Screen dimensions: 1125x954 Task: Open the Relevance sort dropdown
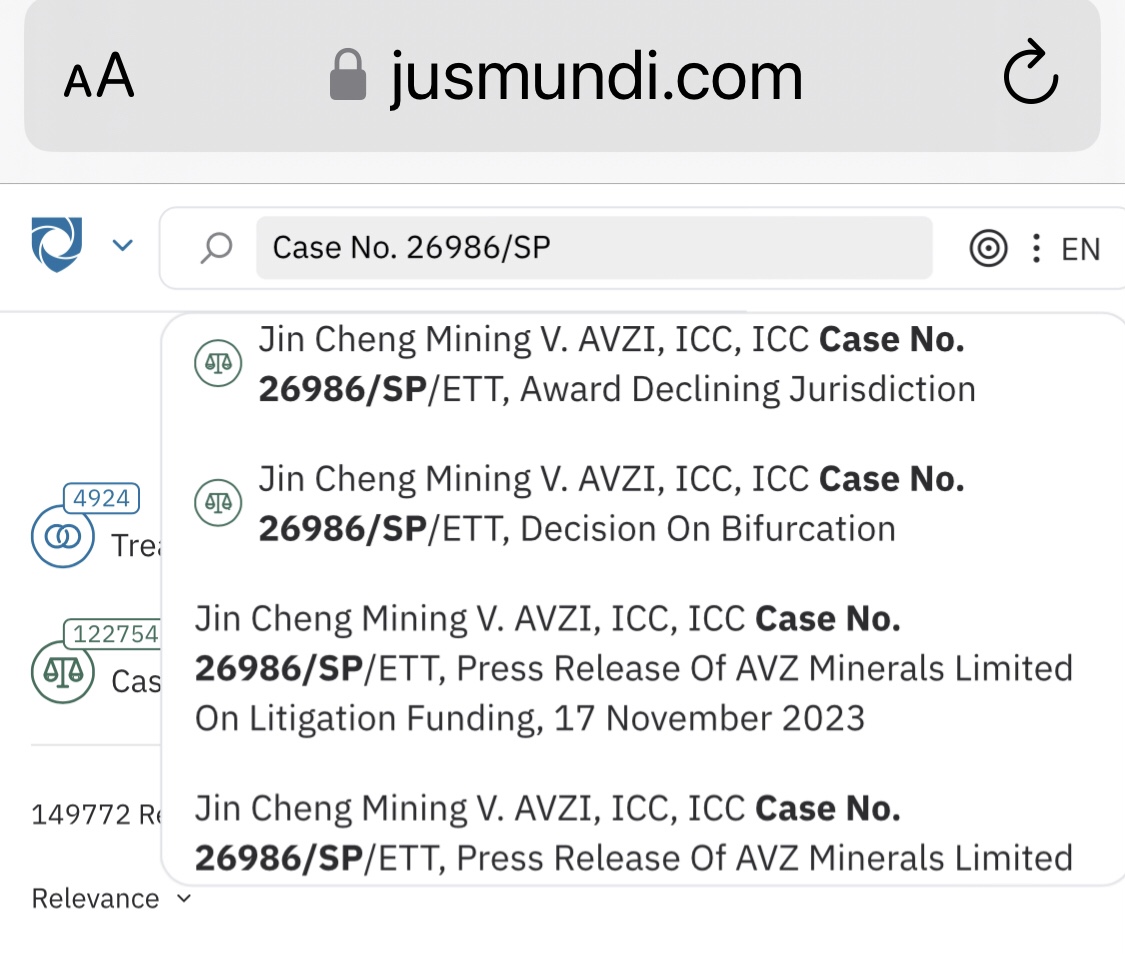click(x=110, y=899)
